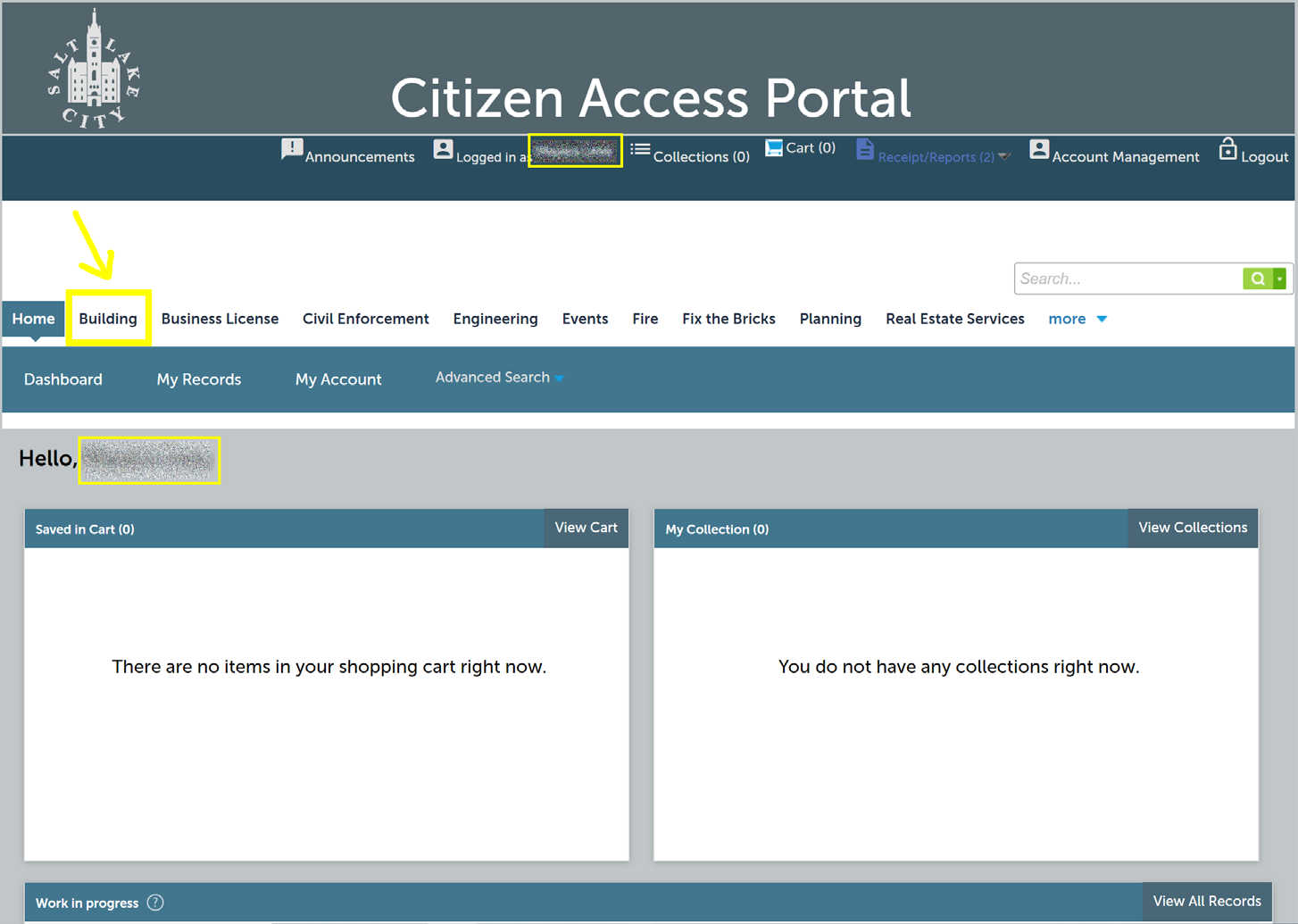1298x924 pixels.
Task: Go to My Records
Action: 199,379
